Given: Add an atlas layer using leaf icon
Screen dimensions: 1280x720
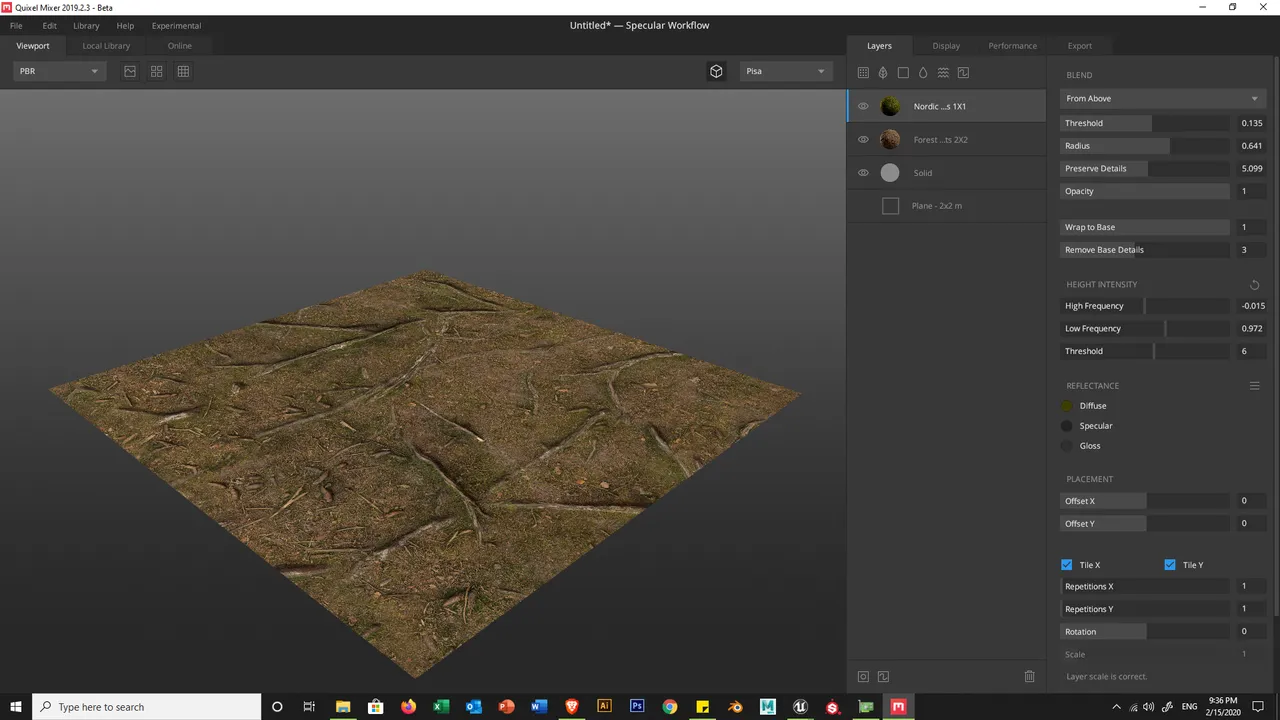Looking at the screenshot, I should [883, 72].
